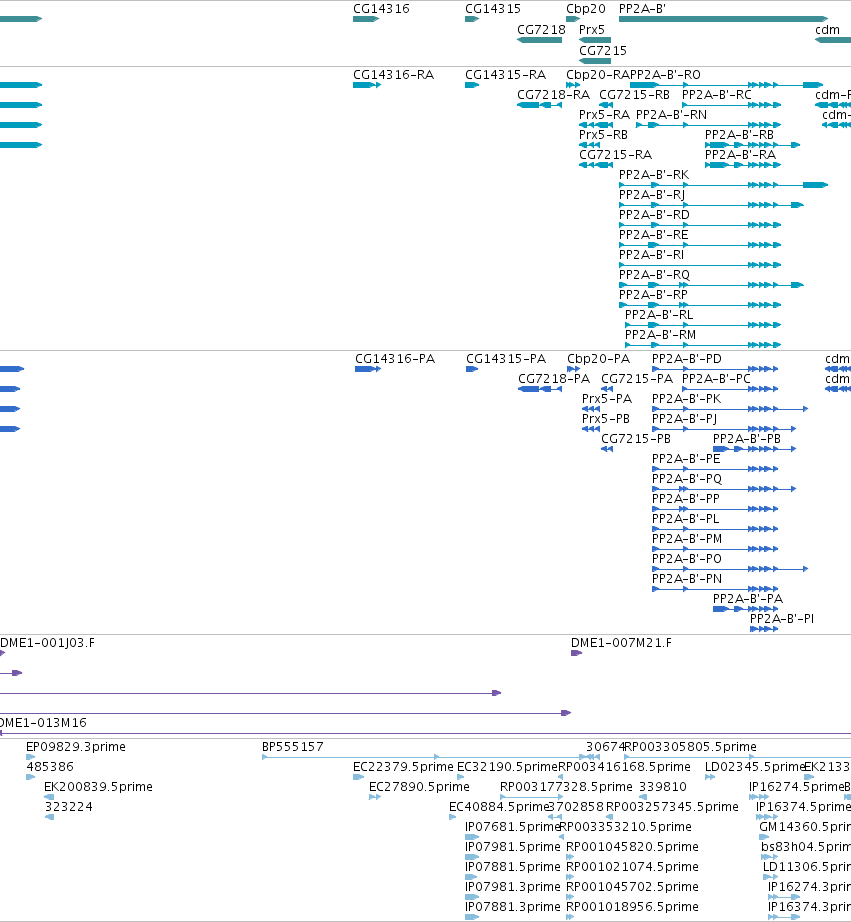Open protein Prx5-PB
Viewport: 851px width, 922px height.
click(x=606, y=419)
